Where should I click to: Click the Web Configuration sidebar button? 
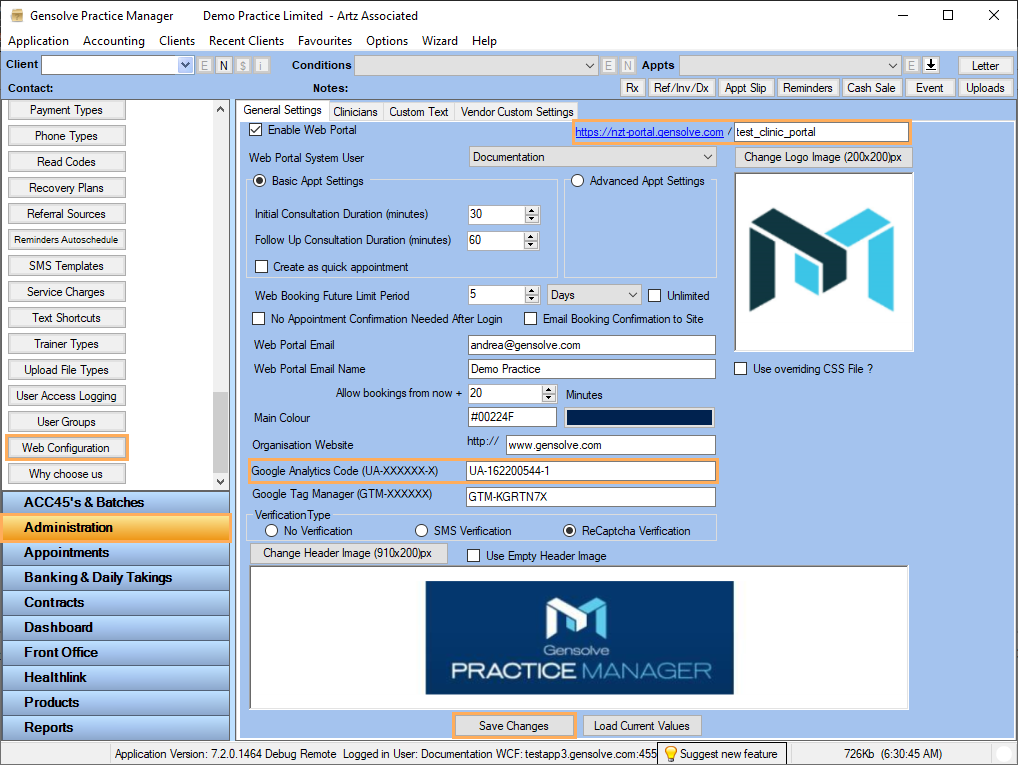[66, 448]
